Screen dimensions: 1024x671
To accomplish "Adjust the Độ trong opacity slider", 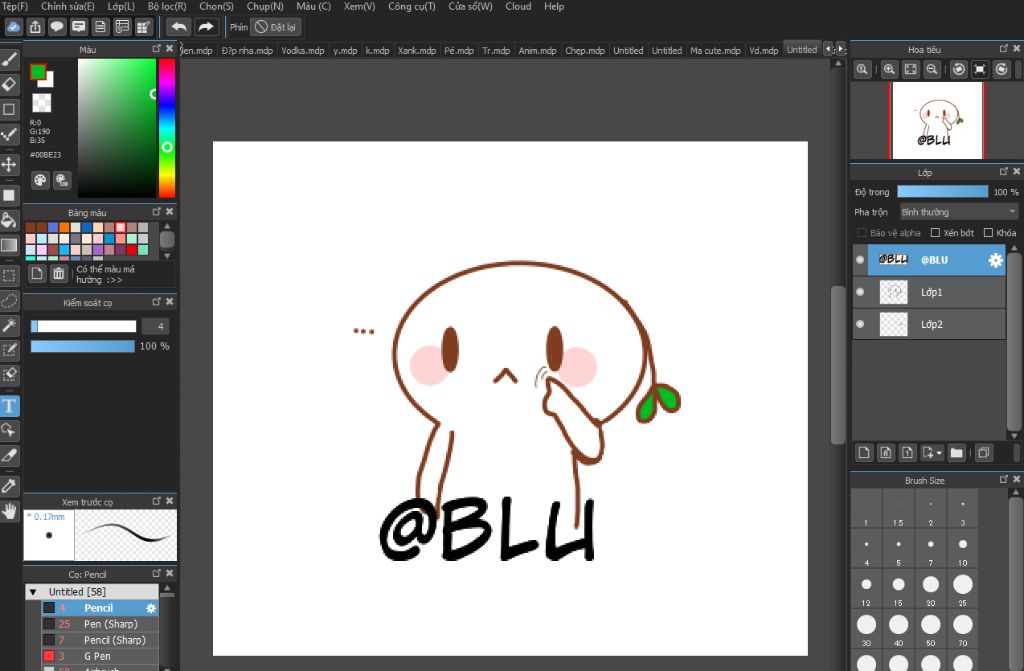I will click(942, 191).
